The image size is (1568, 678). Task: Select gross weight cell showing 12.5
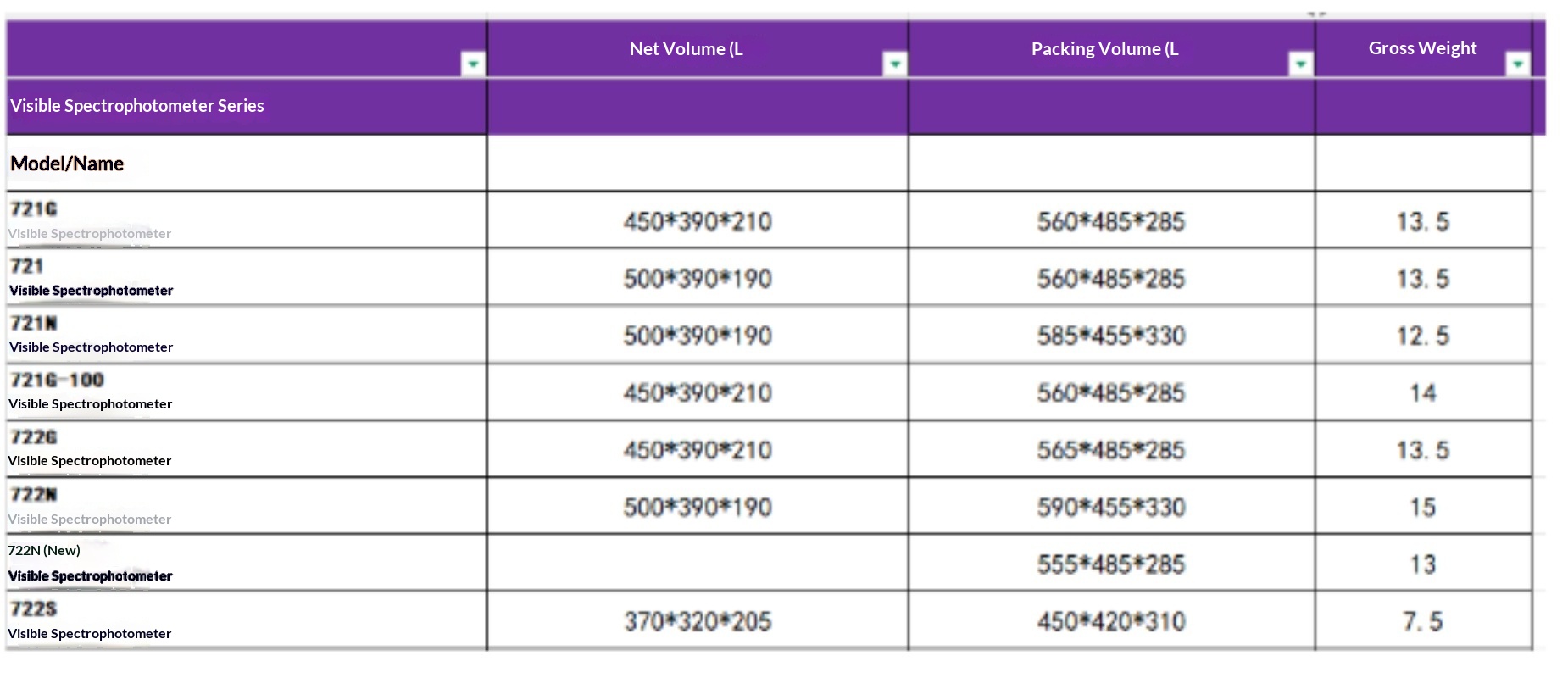(x=1424, y=335)
